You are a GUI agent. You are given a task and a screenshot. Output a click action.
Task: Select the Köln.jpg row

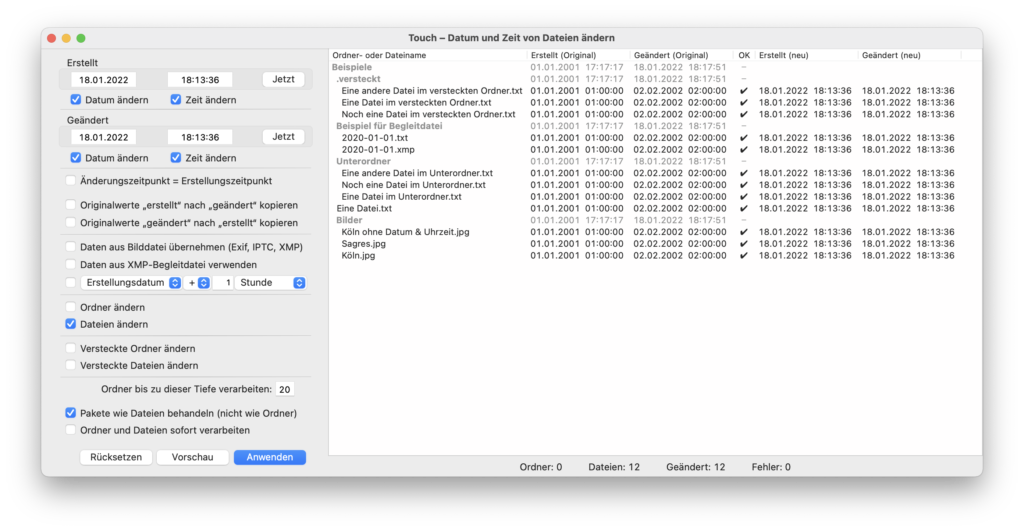coord(656,255)
